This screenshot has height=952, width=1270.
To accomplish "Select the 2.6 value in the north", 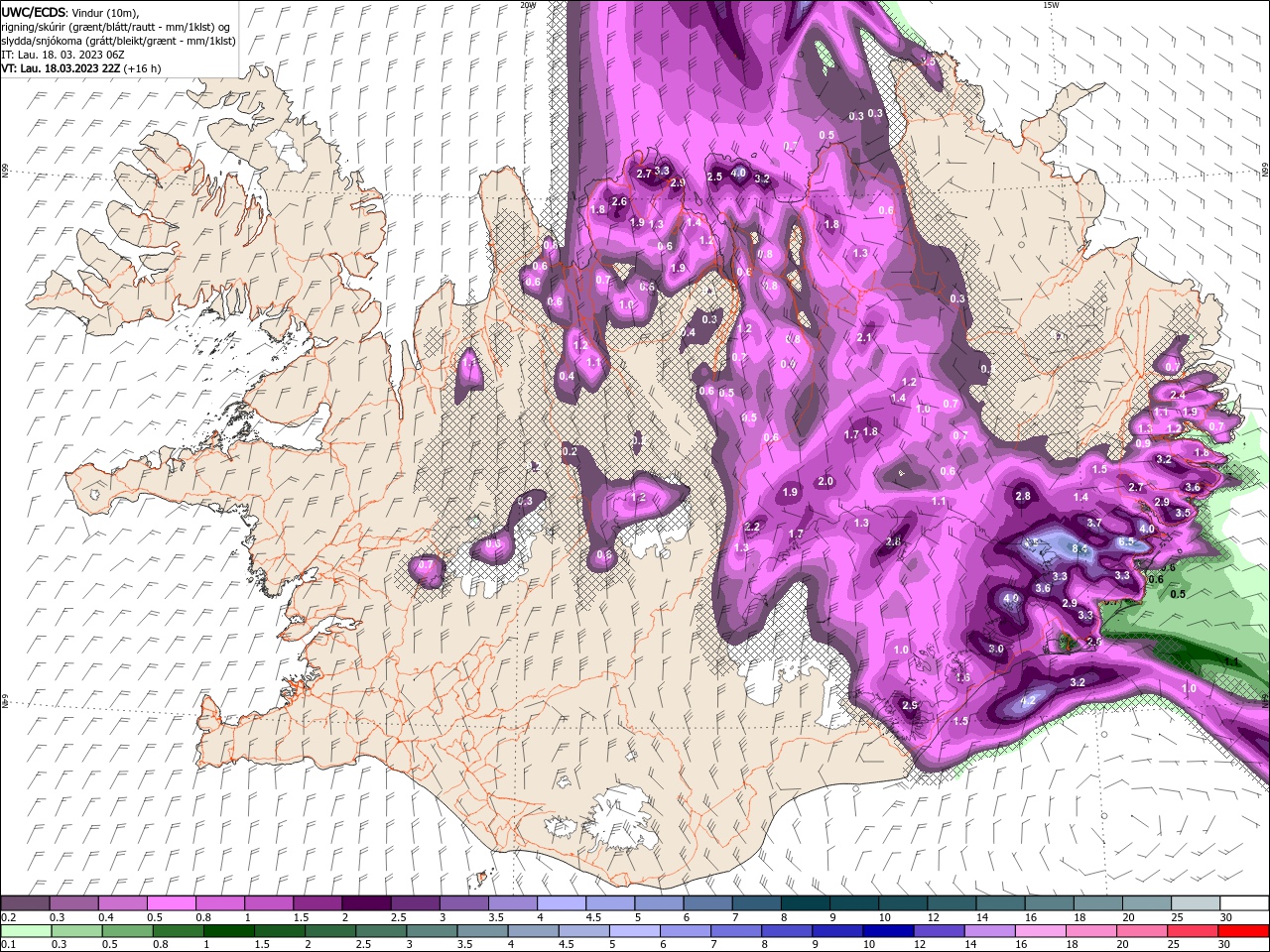I will [619, 201].
